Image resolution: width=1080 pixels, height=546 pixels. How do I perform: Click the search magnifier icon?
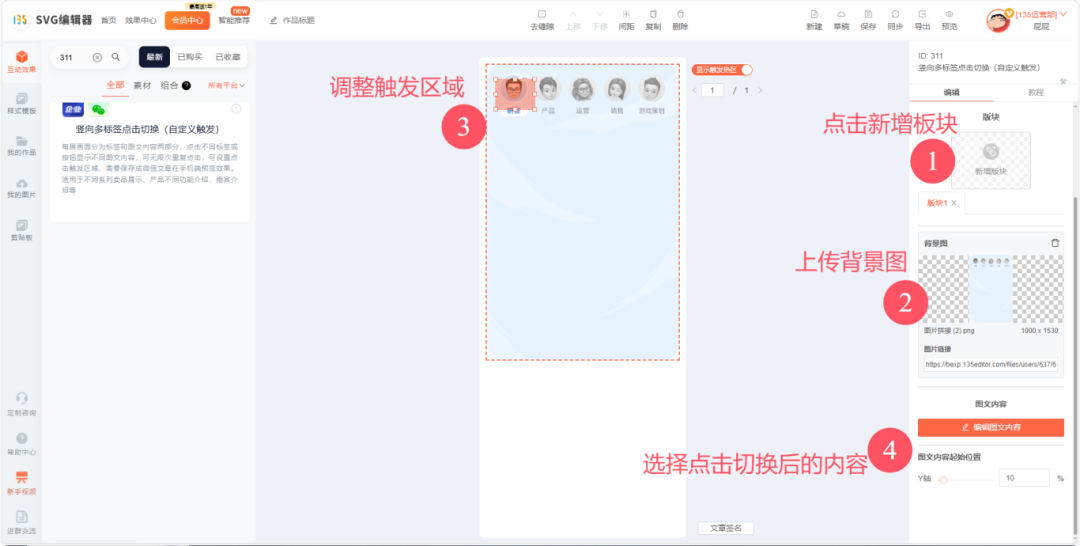tap(116, 57)
